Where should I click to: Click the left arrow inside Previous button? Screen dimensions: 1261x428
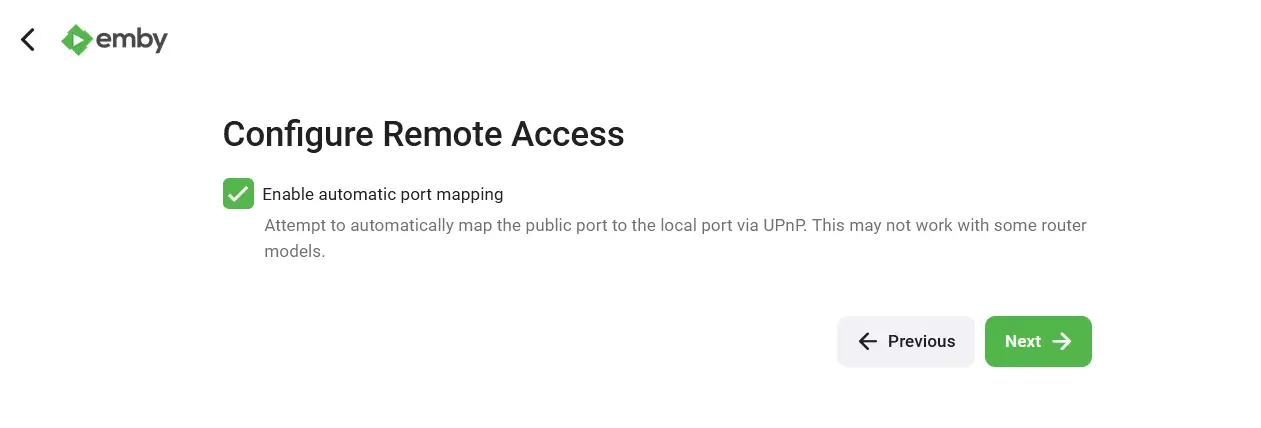coord(868,342)
